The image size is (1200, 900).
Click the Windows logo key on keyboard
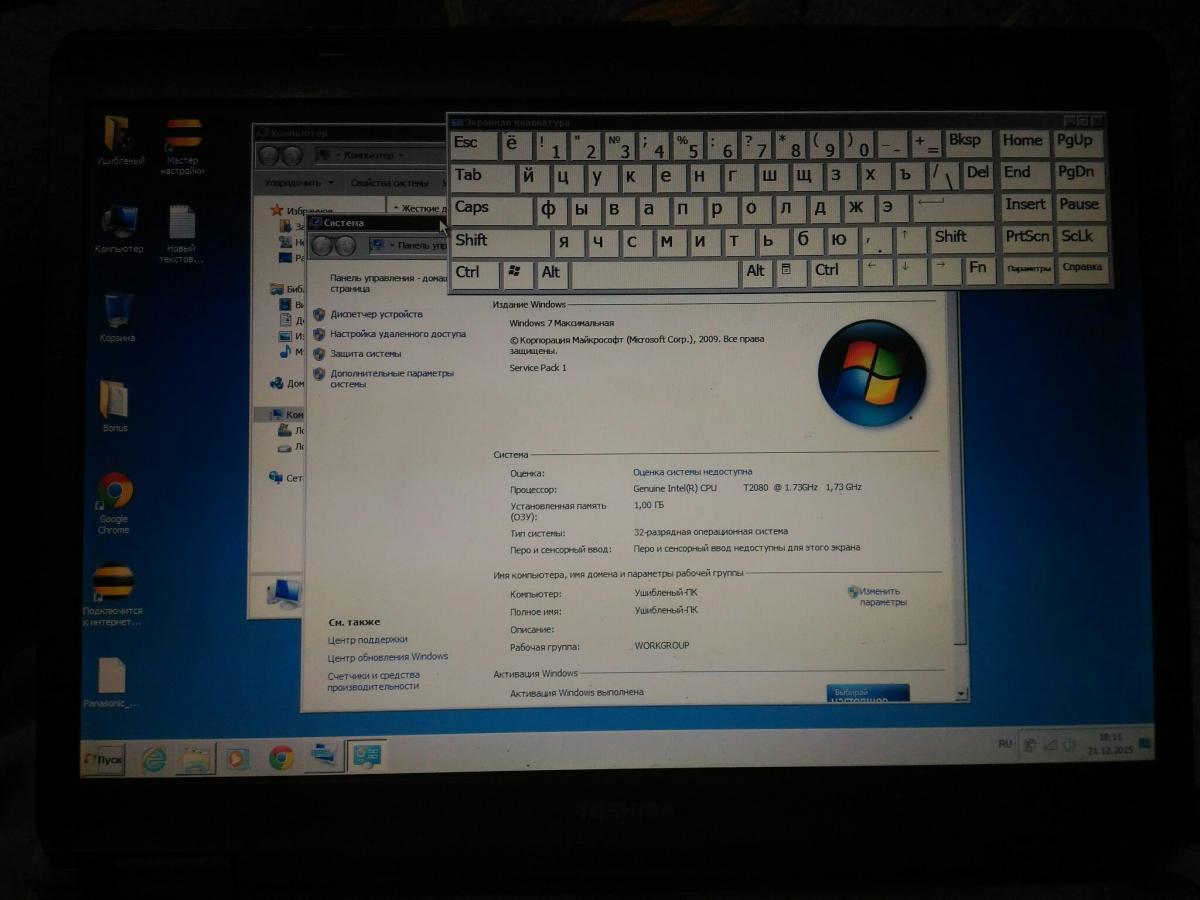coord(517,273)
